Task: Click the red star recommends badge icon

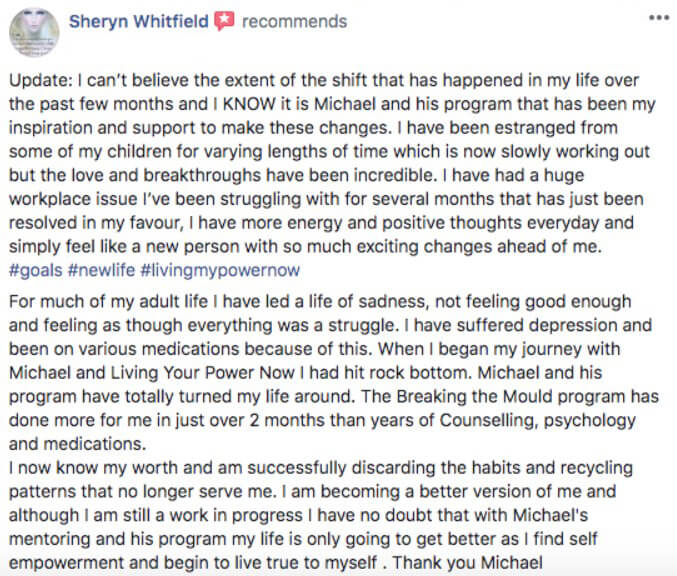Action: [225, 21]
